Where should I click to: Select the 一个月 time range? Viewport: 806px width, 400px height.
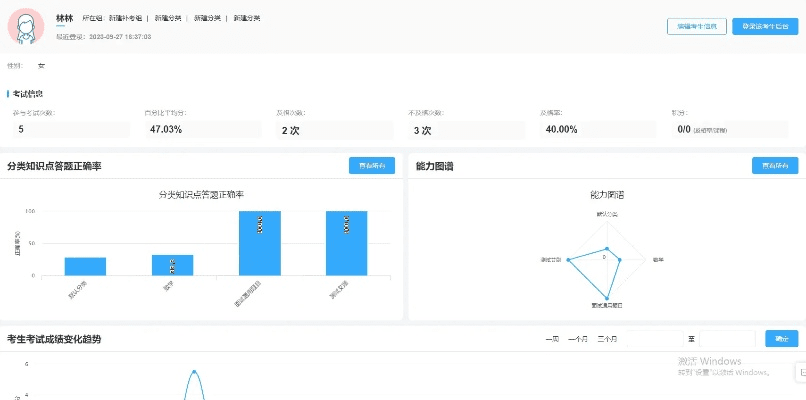click(578, 339)
